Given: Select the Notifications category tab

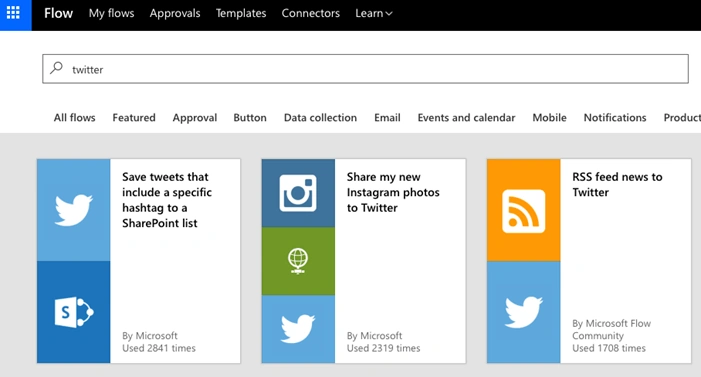Looking at the screenshot, I should pos(615,118).
